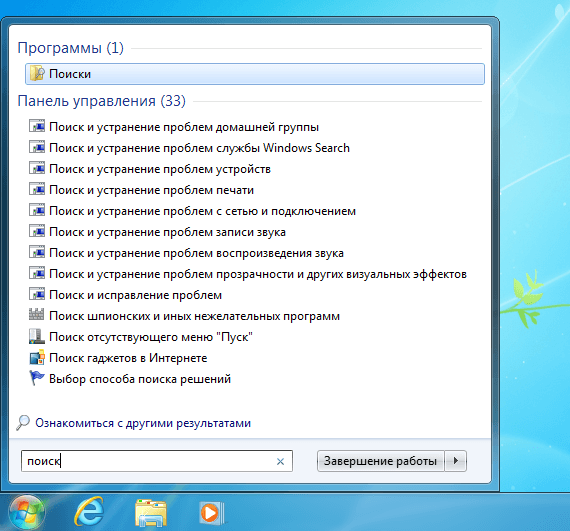Screen dimensions: 570x531
Task: Expand the shutdown options arrow
Action: (x=456, y=461)
